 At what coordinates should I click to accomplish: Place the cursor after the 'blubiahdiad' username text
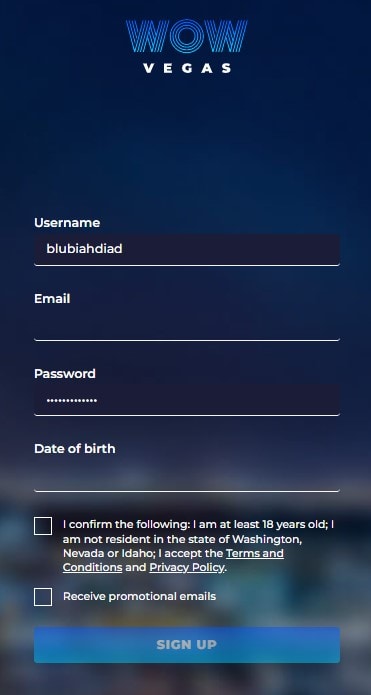tap(123, 249)
